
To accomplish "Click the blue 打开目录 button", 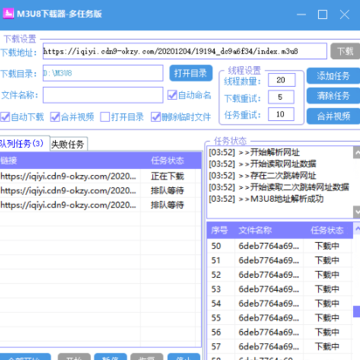I will 191,73.
